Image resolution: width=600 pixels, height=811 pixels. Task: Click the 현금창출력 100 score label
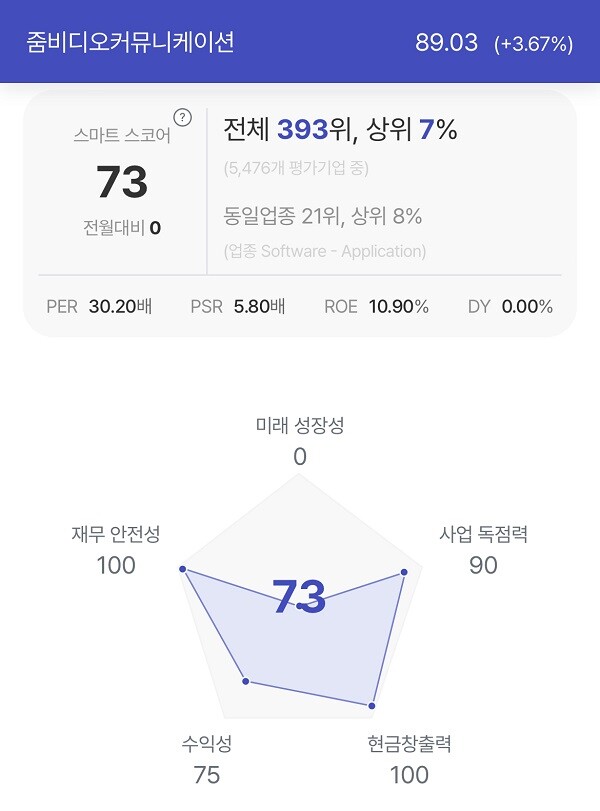pyautogui.click(x=409, y=759)
